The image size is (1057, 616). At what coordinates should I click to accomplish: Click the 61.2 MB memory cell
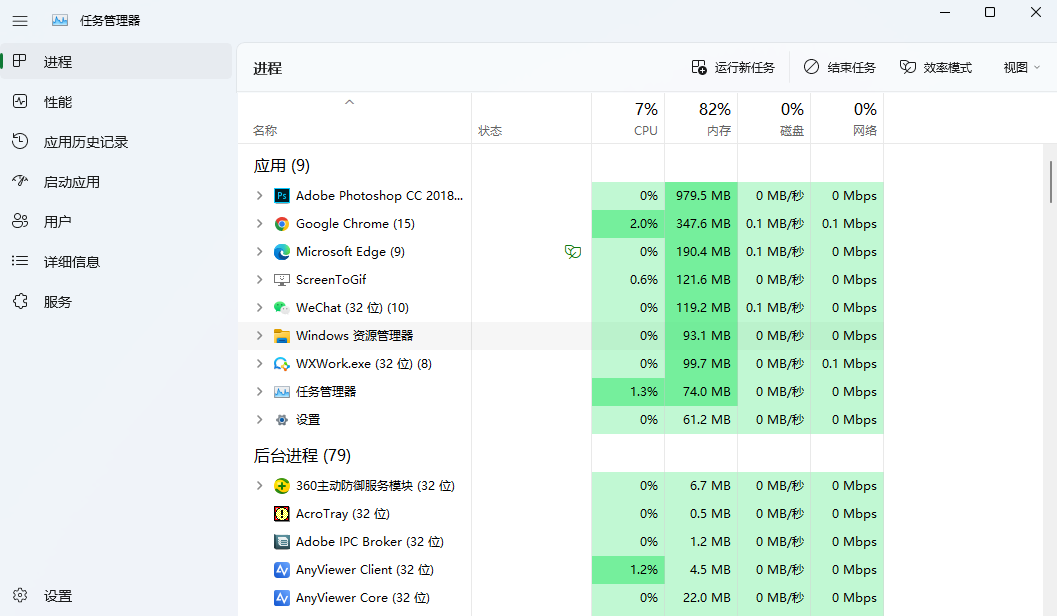point(701,419)
